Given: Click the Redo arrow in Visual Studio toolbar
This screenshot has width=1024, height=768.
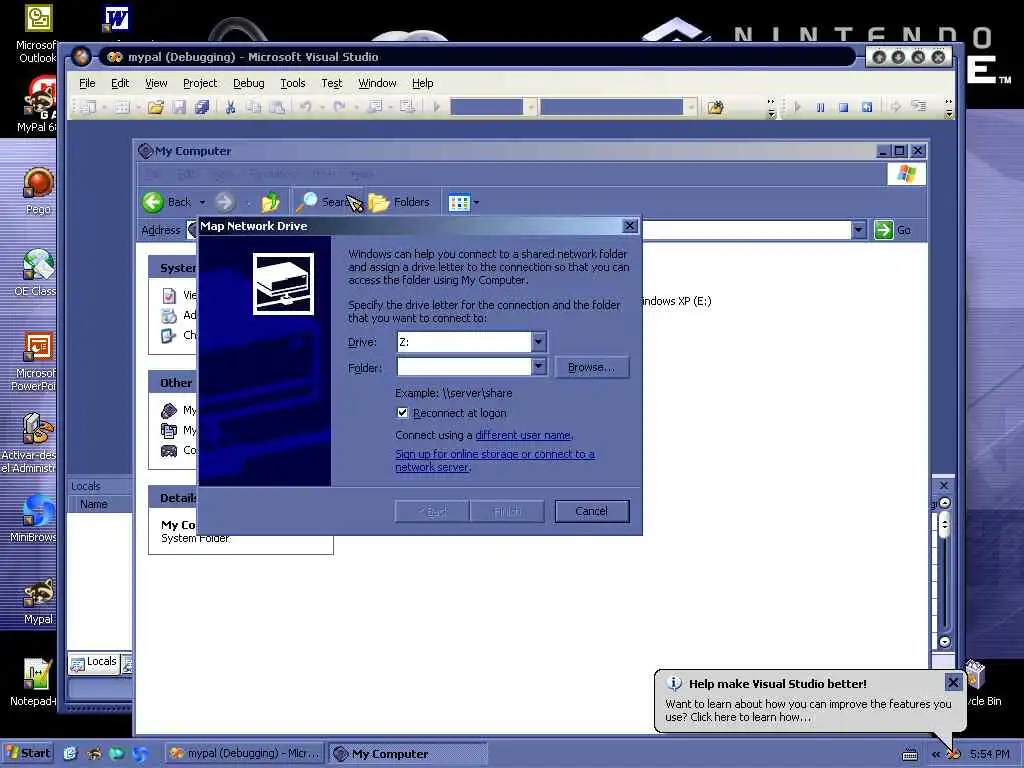Looking at the screenshot, I should point(339,107).
